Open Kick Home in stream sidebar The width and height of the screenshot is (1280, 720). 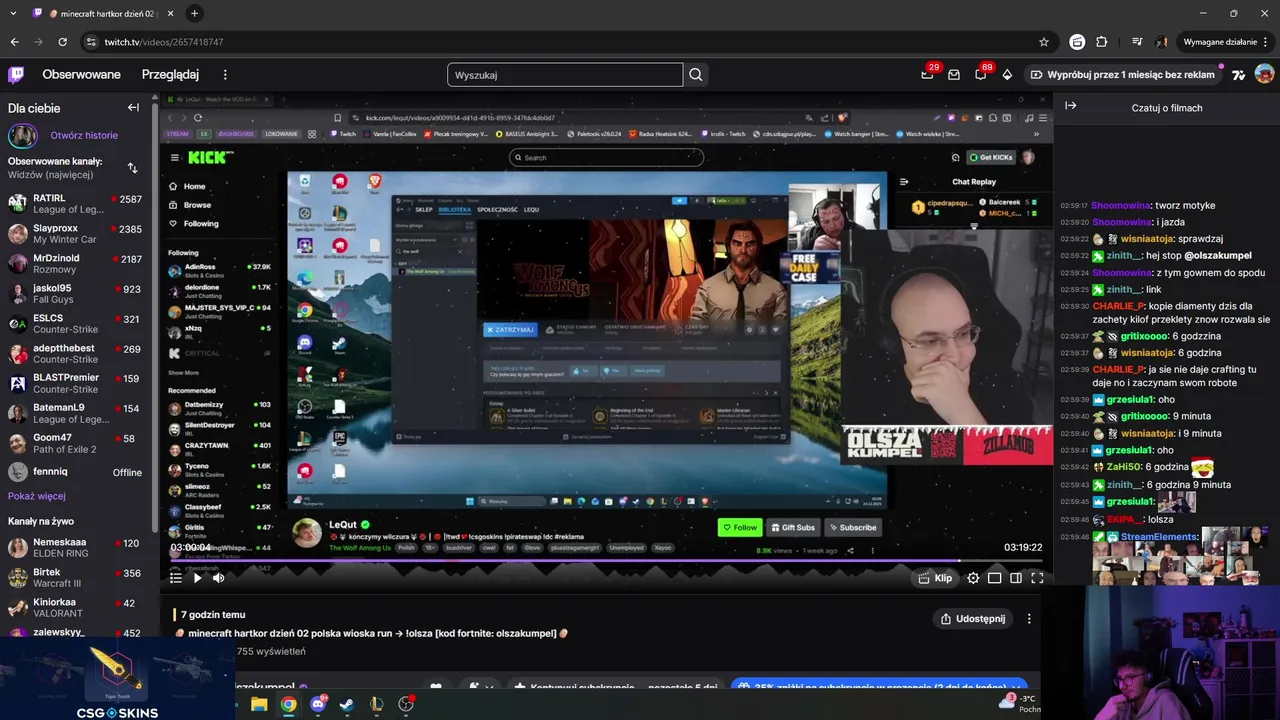point(187,186)
